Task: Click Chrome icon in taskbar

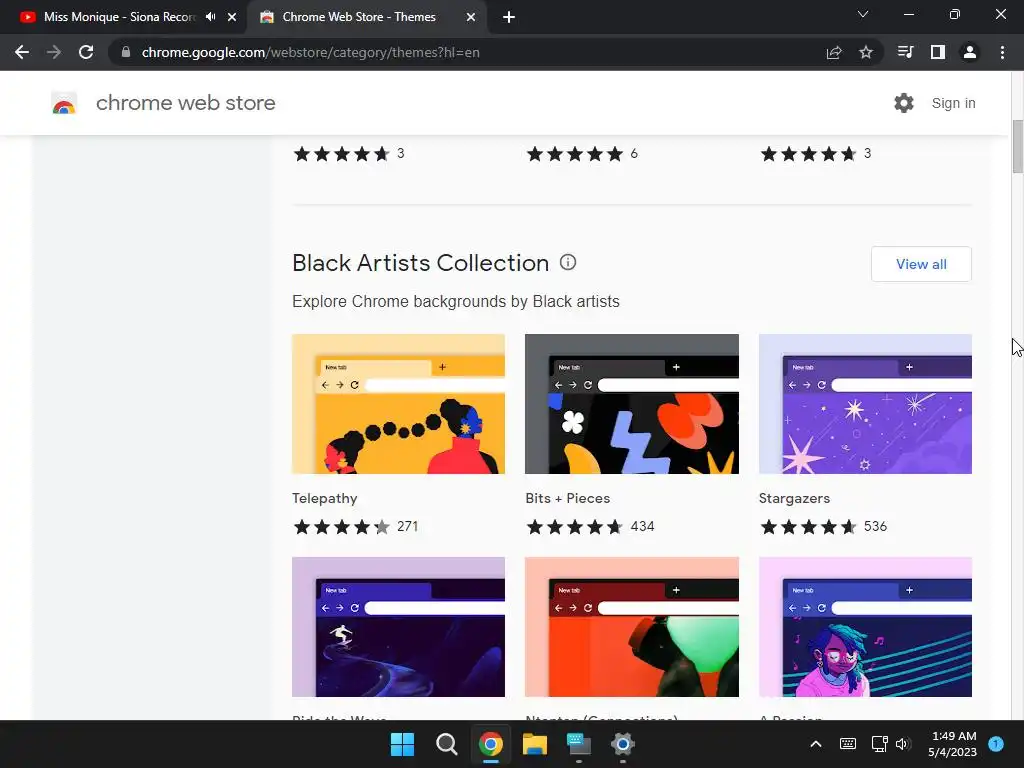Action: tap(490, 744)
